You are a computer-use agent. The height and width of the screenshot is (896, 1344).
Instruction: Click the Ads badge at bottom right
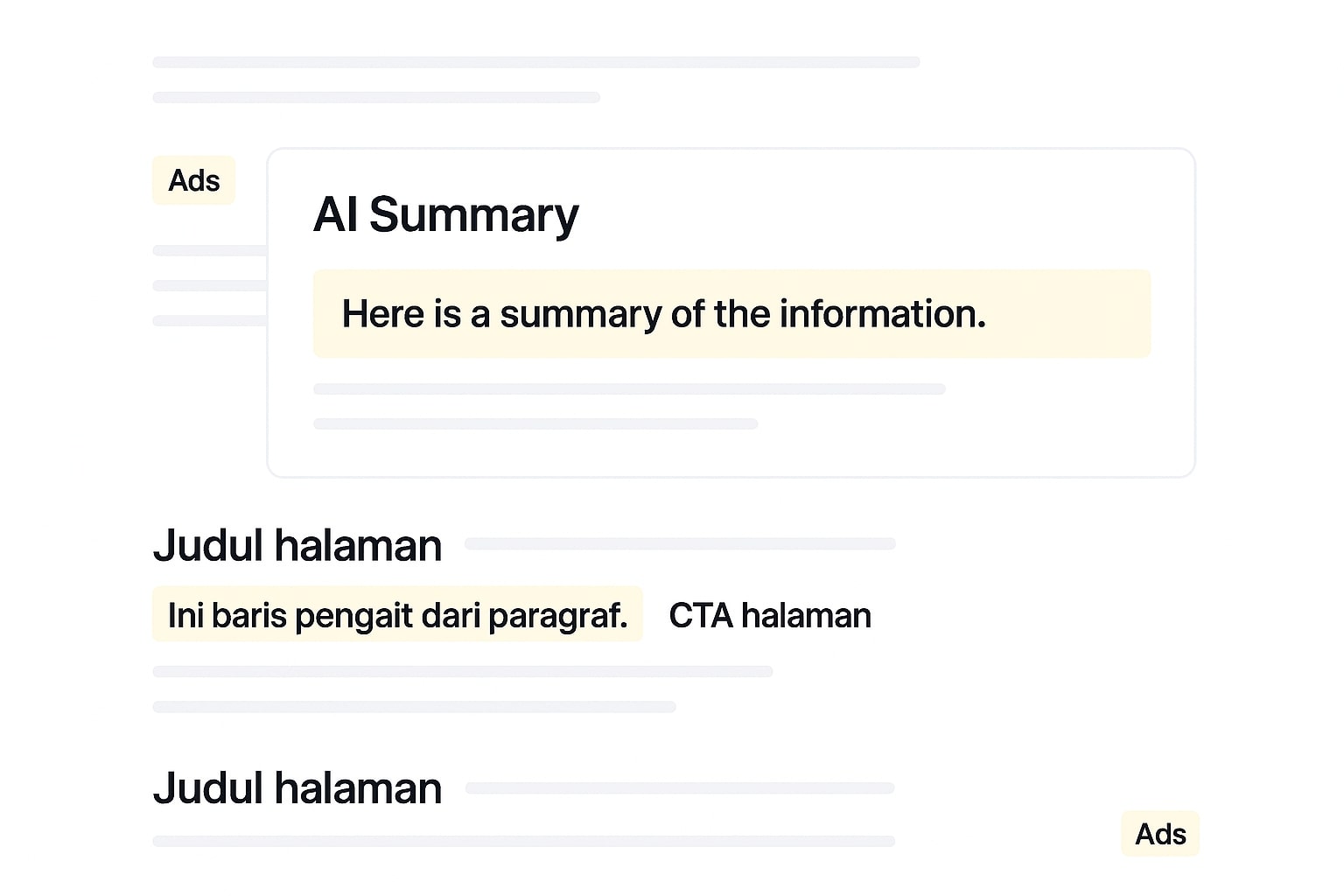(1159, 834)
